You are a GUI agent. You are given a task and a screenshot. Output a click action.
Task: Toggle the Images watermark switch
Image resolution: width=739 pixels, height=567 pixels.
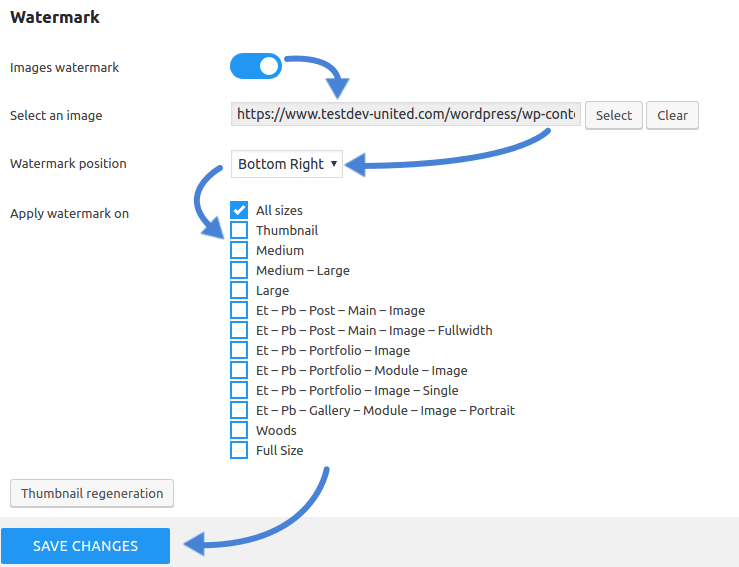coord(256,67)
